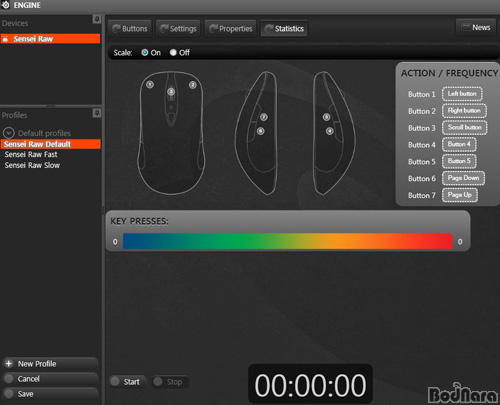
Task: Click the 00:00:00 timer display
Action: coord(310,385)
